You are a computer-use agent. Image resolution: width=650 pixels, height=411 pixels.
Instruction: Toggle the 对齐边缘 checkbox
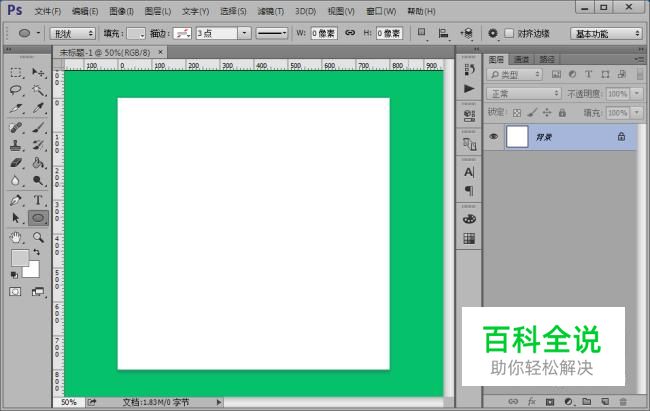[x=509, y=33]
